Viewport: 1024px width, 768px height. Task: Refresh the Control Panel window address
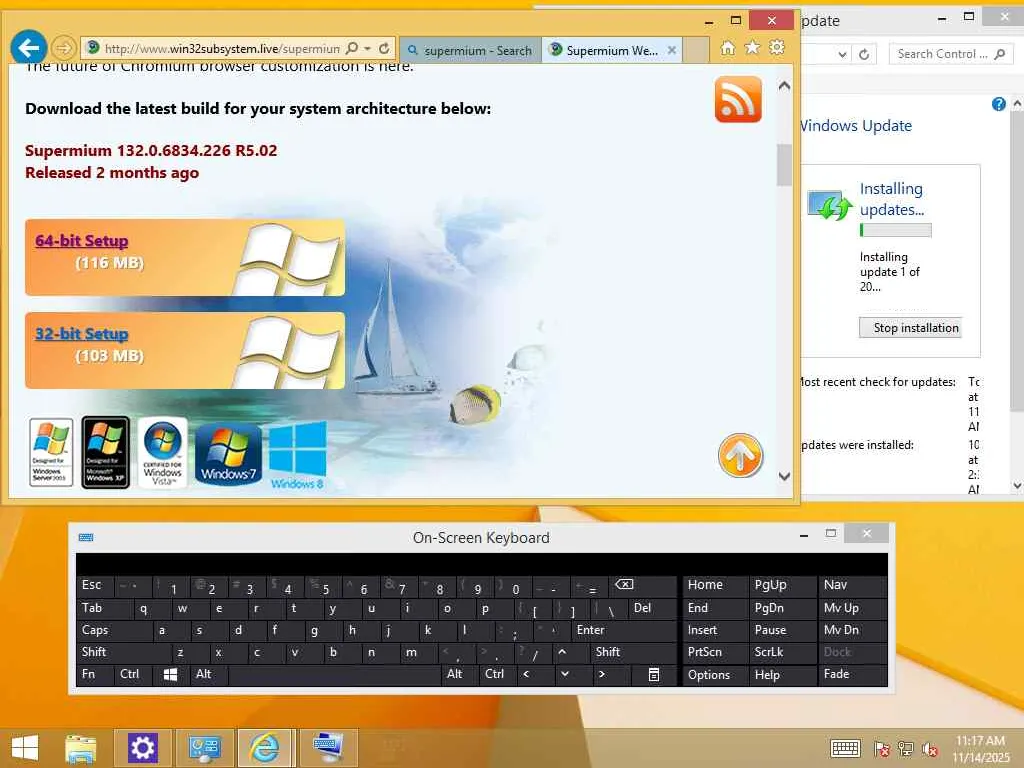(x=864, y=54)
